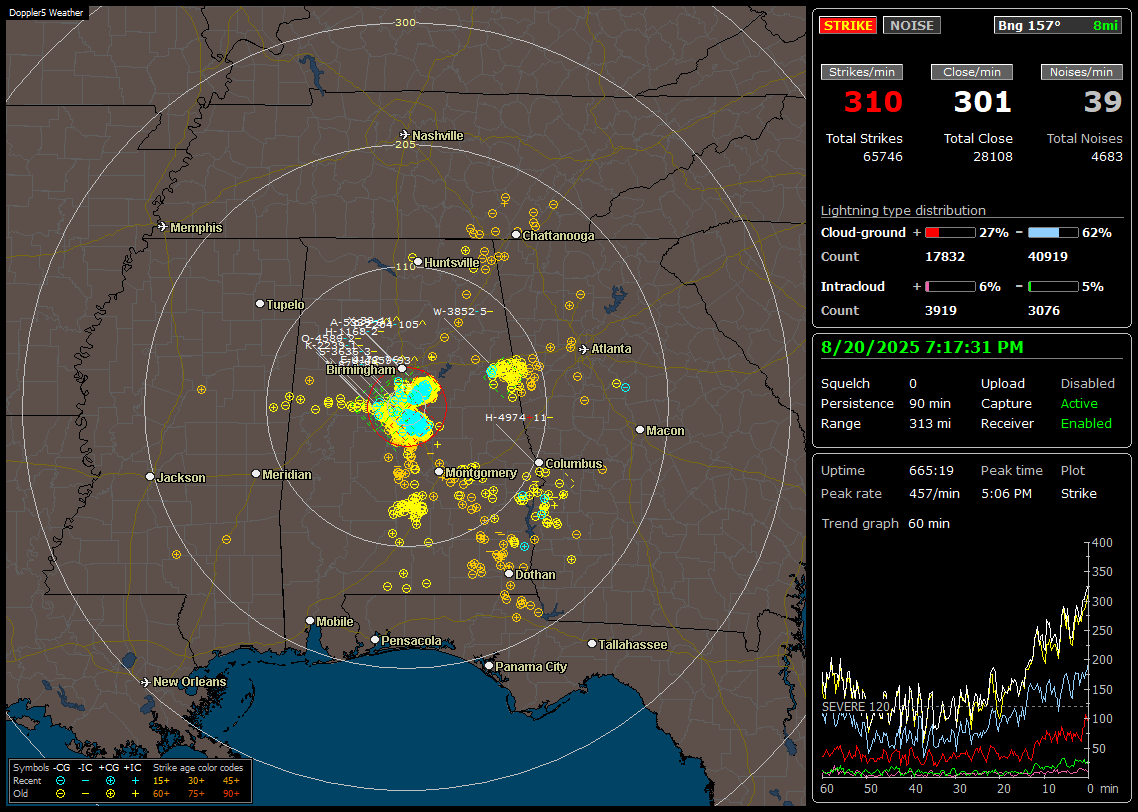Select the Macon city marker dot
This screenshot has width=1138, height=812.
639,430
